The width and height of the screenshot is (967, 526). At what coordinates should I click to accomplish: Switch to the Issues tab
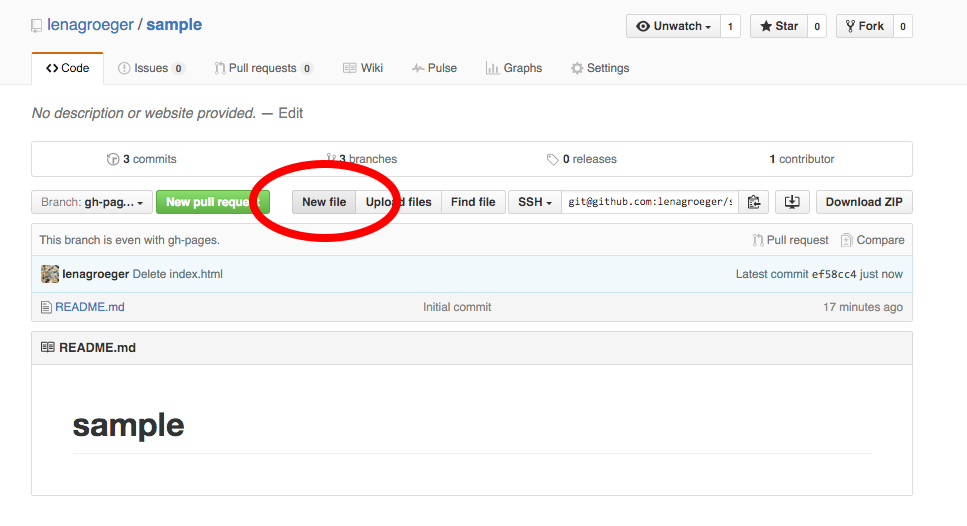point(150,68)
